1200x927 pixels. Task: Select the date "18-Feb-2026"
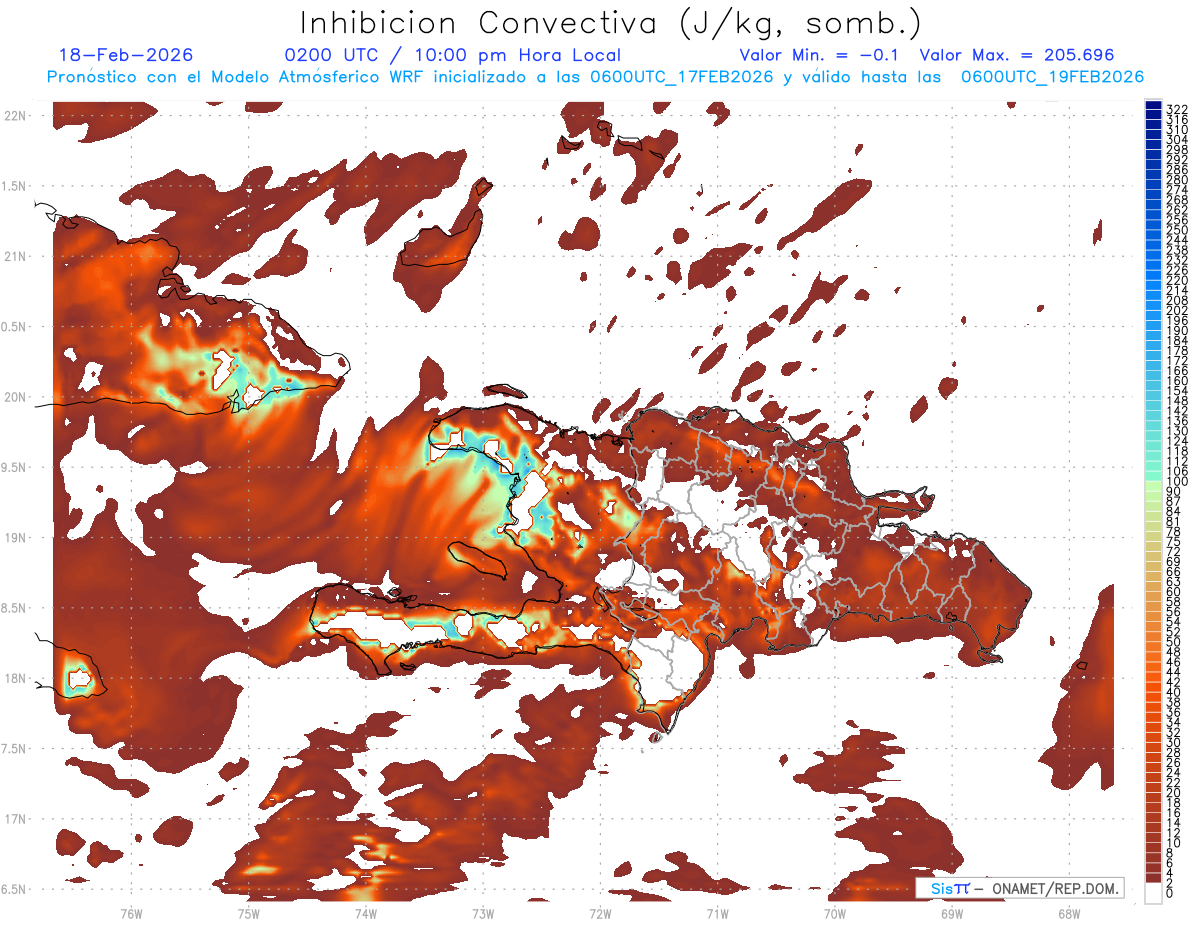126,56
